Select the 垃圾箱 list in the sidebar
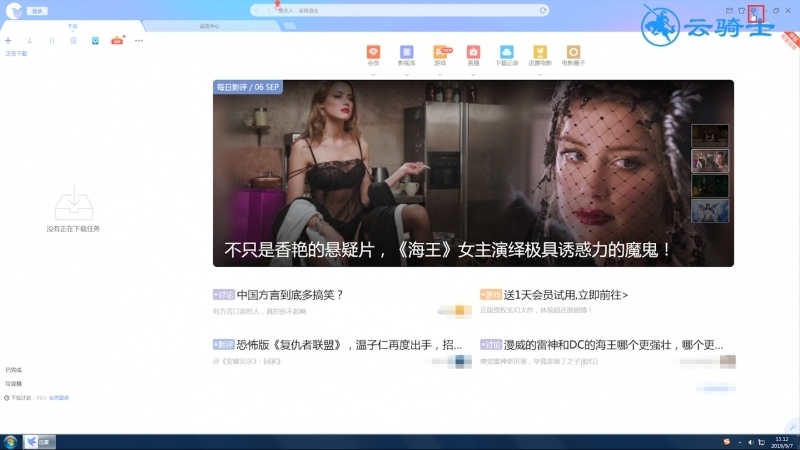The image size is (800, 450). [14, 384]
